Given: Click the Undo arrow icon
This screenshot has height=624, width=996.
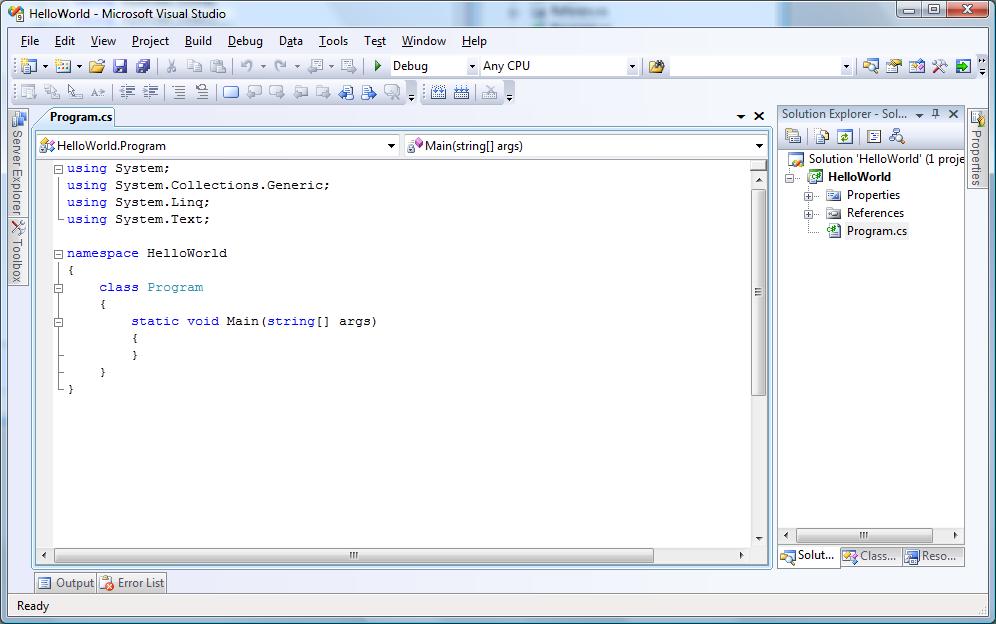Looking at the screenshot, I should click(x=246, y=66).
